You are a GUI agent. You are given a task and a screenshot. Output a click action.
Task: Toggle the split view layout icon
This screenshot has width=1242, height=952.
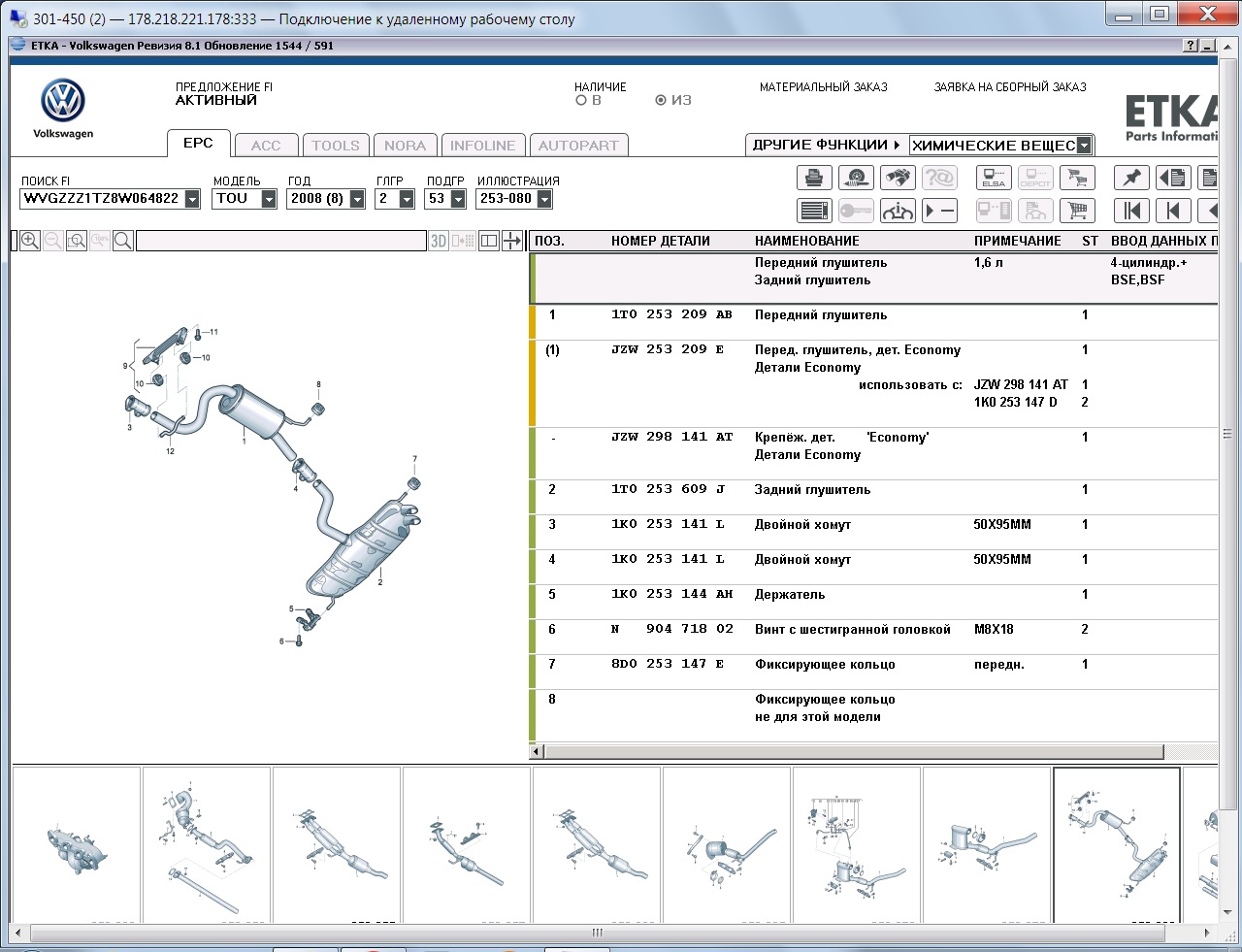[489, 241]
